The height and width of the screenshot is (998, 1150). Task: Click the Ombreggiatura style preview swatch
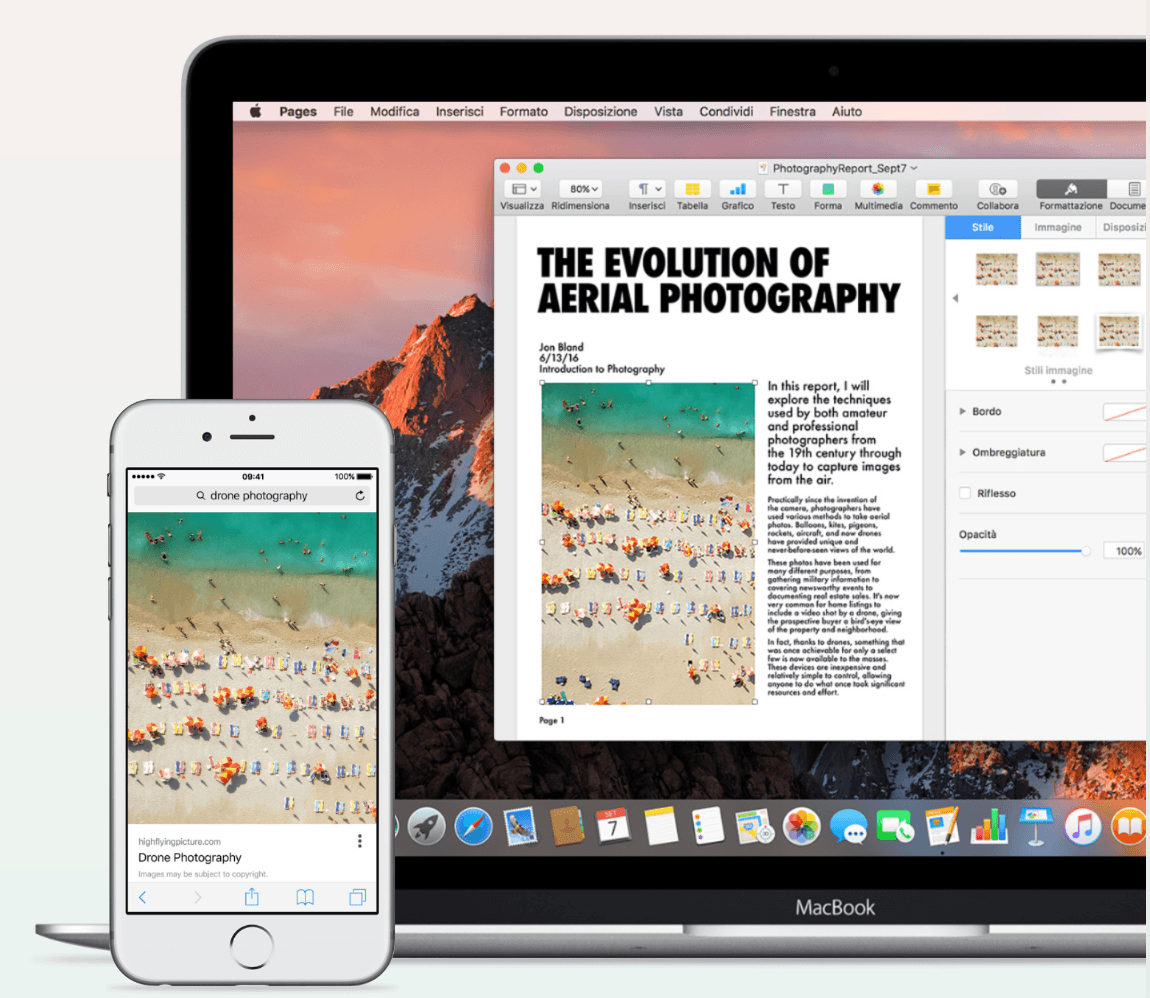coord(1124,452)
